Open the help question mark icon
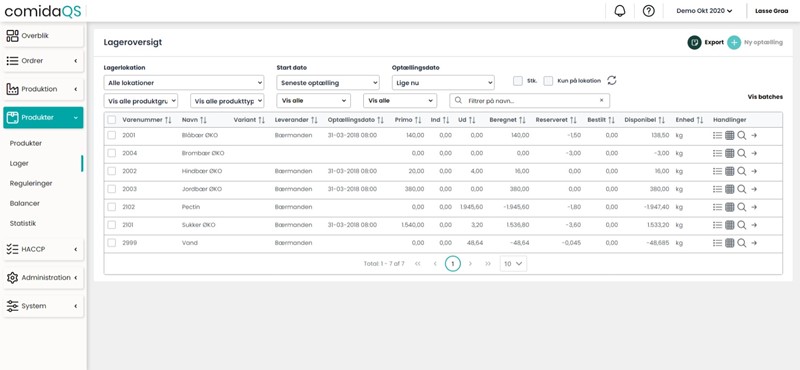Image resolution: width=800 pixels, height=370 pixels. click(648, 11)
